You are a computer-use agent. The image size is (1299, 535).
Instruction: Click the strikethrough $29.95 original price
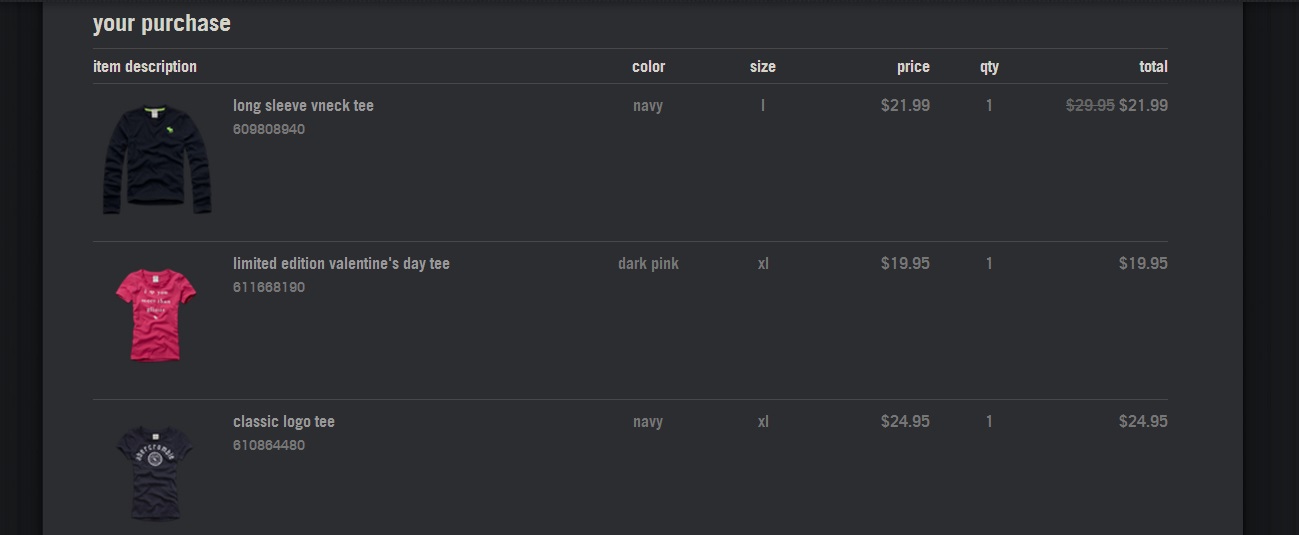point(1090,105)
